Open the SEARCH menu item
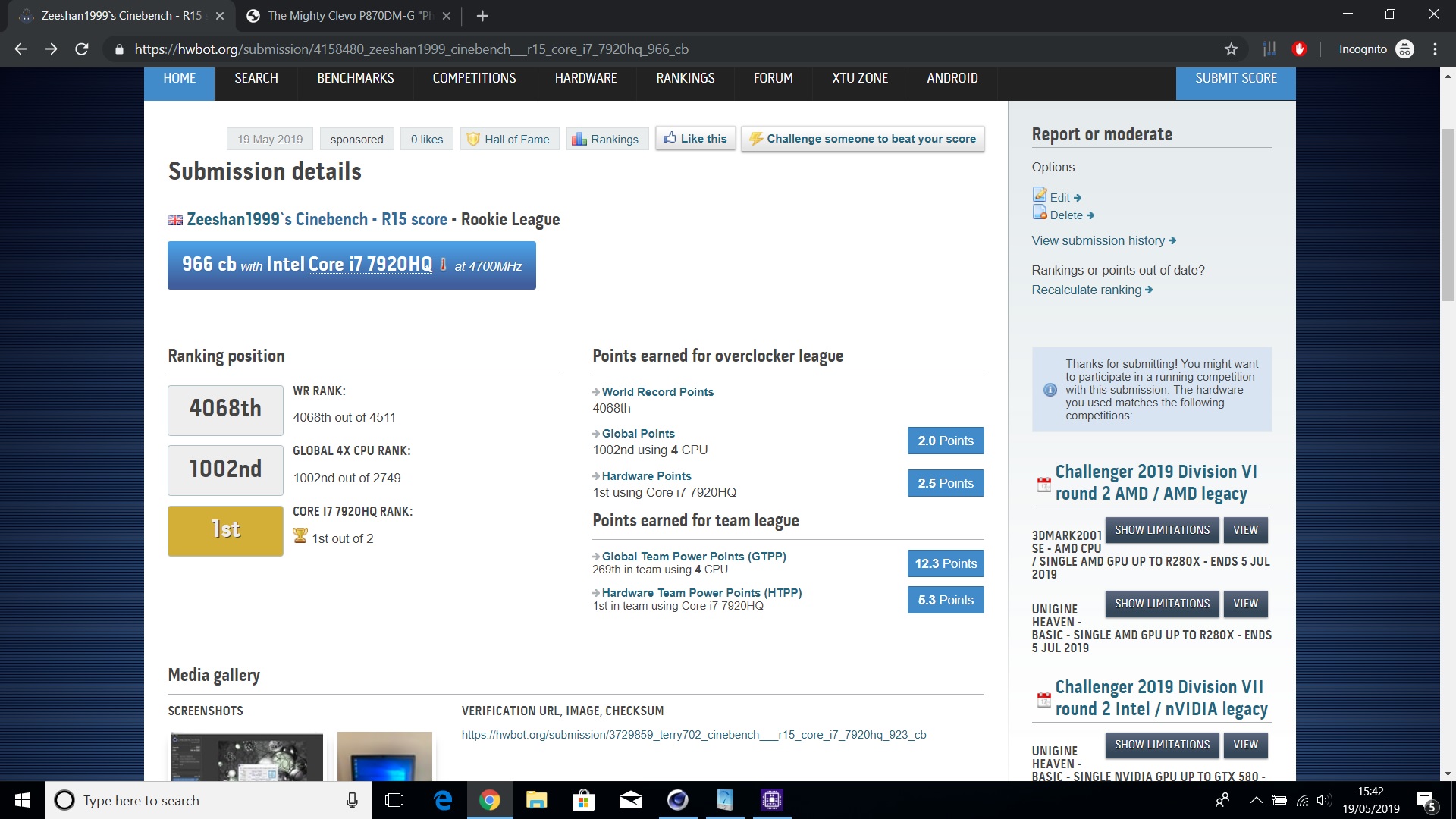The height and width of the screenshot is (819, 1456). (x=256, y=78)
